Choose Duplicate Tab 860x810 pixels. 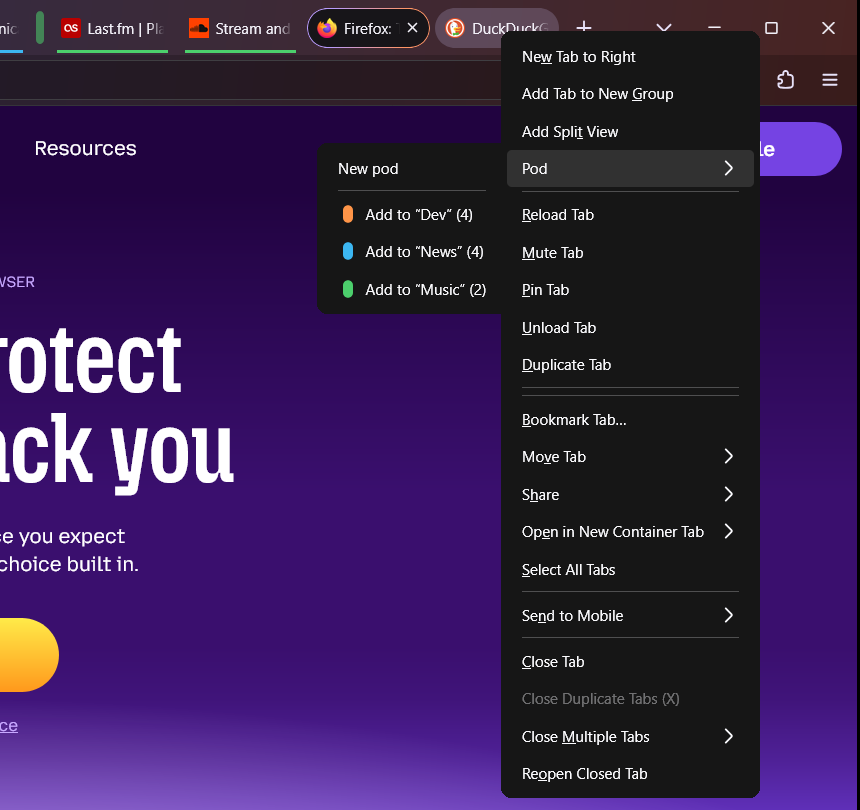coord(630,365)
